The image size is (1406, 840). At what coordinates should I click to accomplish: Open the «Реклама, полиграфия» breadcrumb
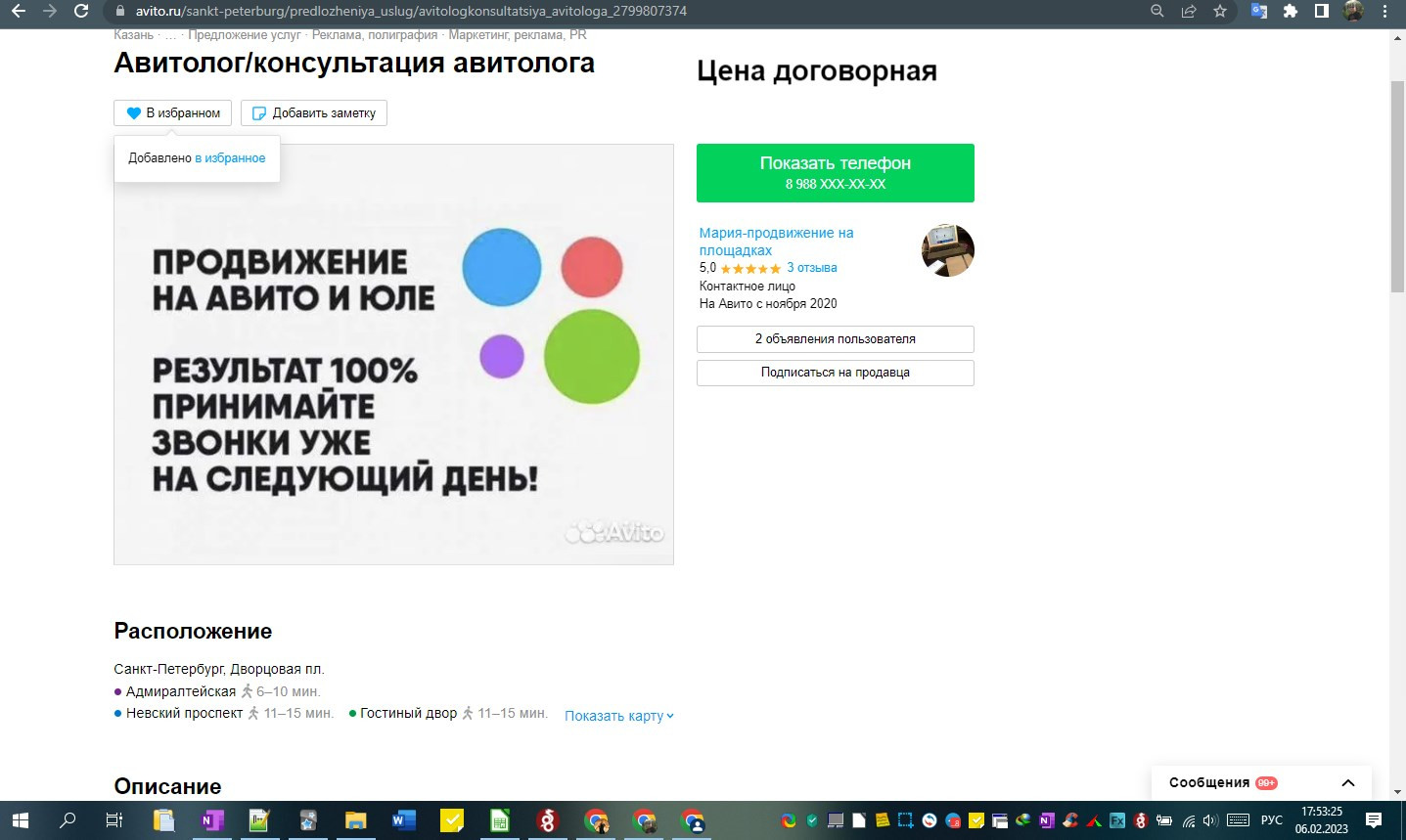(x=375, y=34)
